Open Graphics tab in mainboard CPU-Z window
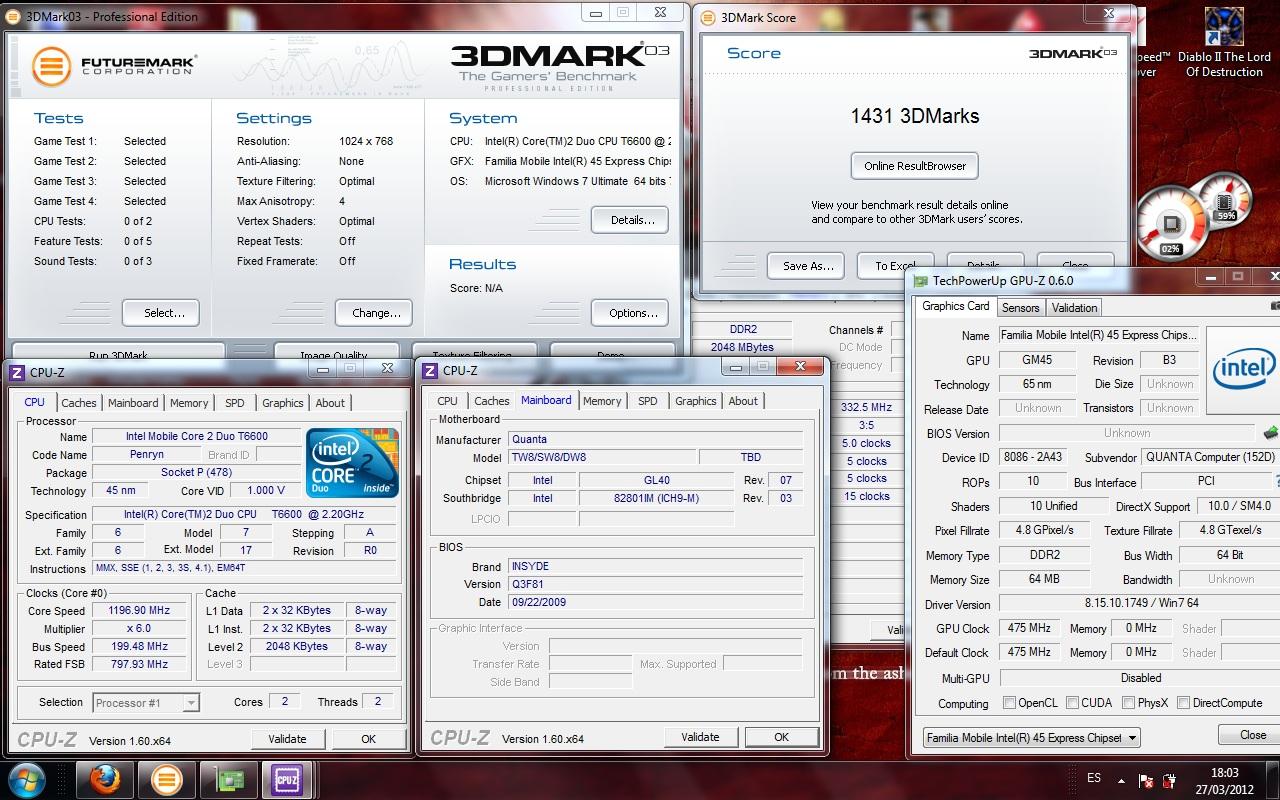 [x=696, y=401]
